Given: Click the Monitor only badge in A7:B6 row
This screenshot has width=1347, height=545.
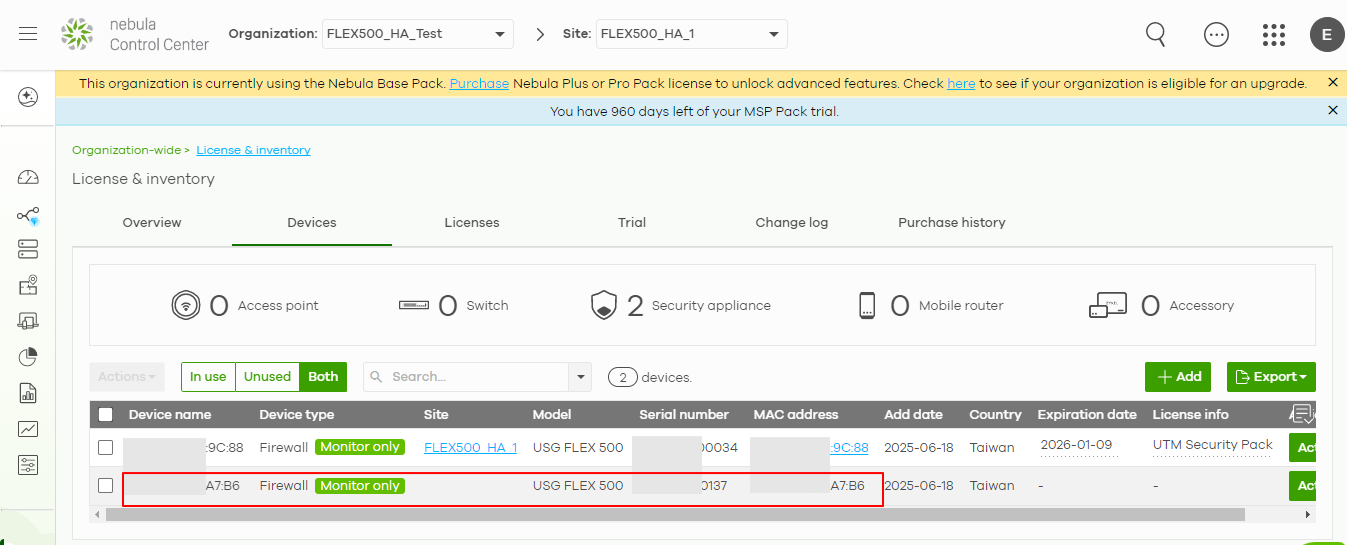Looking at the screenshot, I should tap(360, 486).
